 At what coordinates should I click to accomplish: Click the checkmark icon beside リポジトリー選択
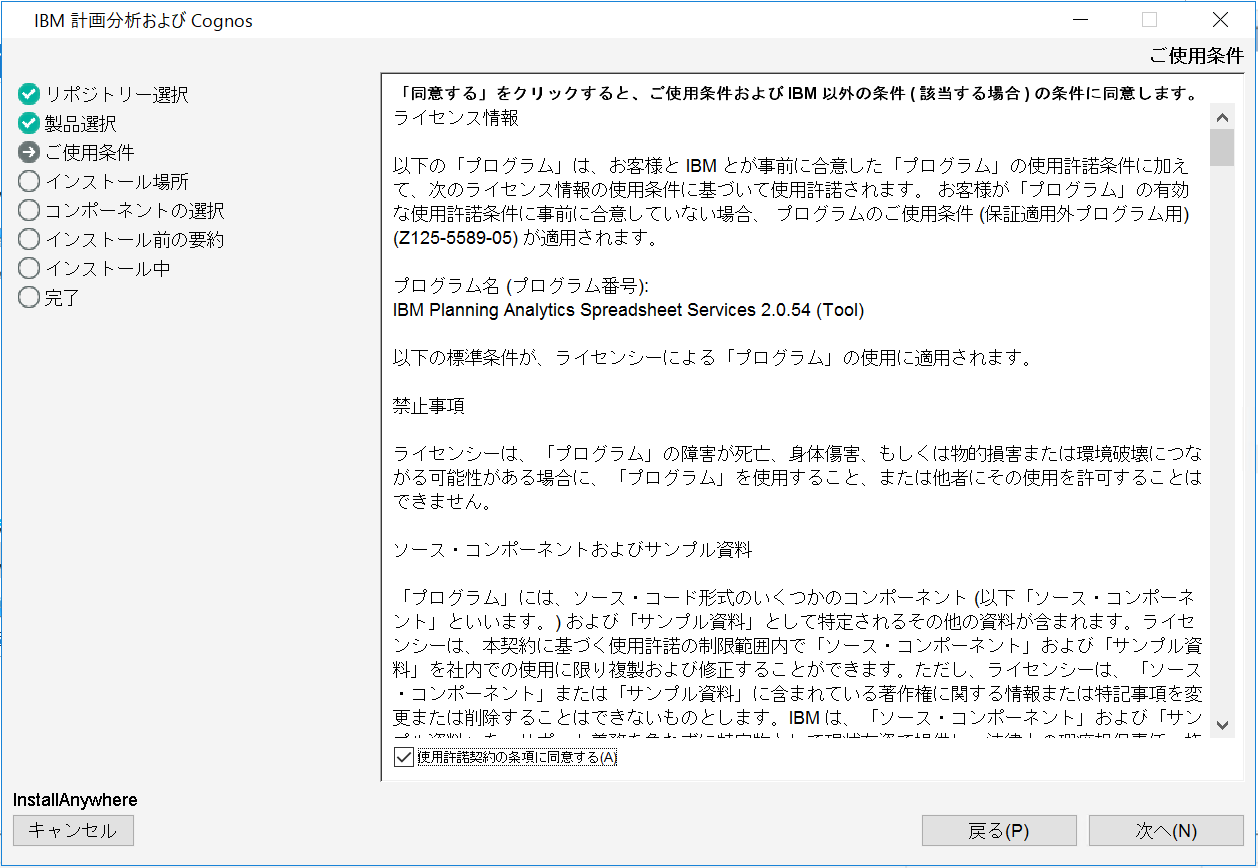[x=29, y=95]
